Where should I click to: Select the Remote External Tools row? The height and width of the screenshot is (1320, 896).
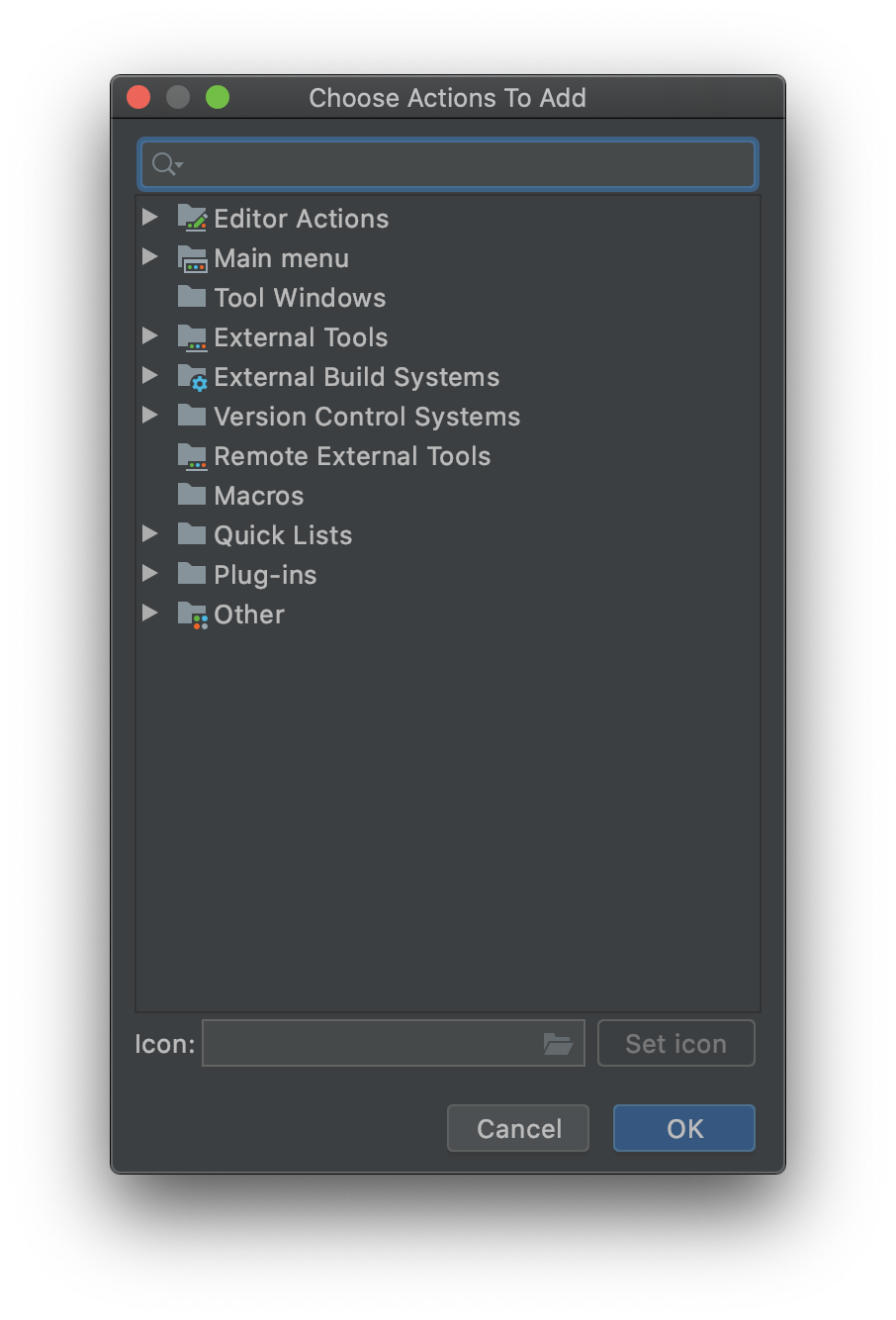click(x=448, y=455)
